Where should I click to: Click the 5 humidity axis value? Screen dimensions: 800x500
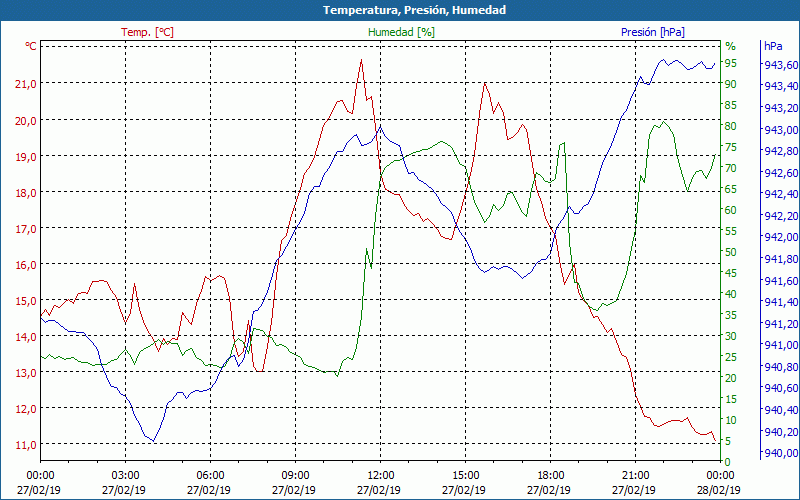[x=728, y=441]
